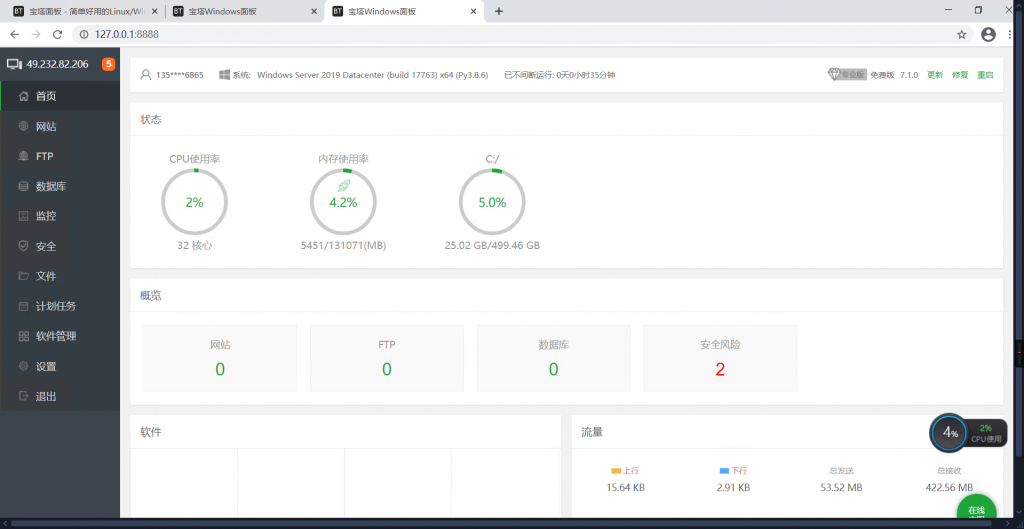Click the folder icon beside 文件

[x=24, y=276]
